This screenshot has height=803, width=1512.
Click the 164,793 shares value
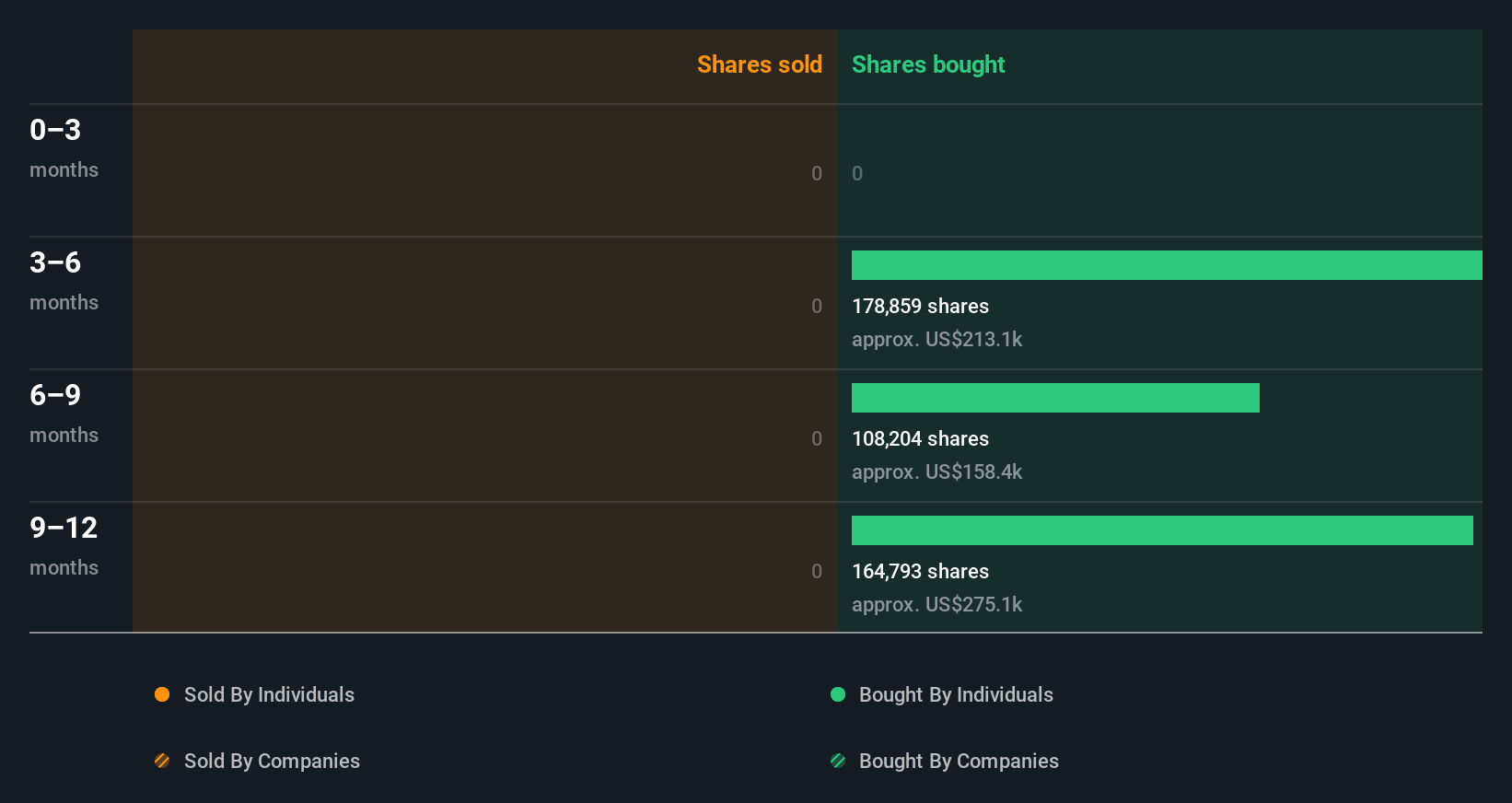(x=920, y=571)
